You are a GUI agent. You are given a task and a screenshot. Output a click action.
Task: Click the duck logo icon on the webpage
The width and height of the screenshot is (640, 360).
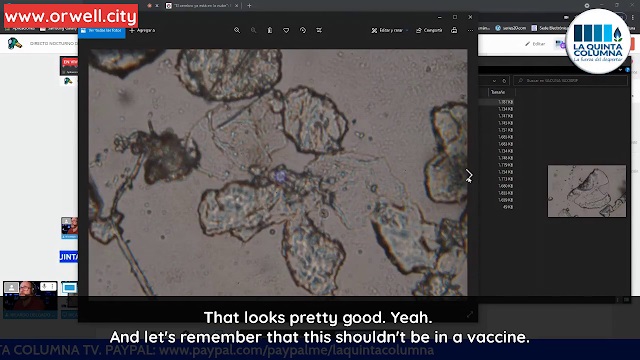[x=15, y=43]
